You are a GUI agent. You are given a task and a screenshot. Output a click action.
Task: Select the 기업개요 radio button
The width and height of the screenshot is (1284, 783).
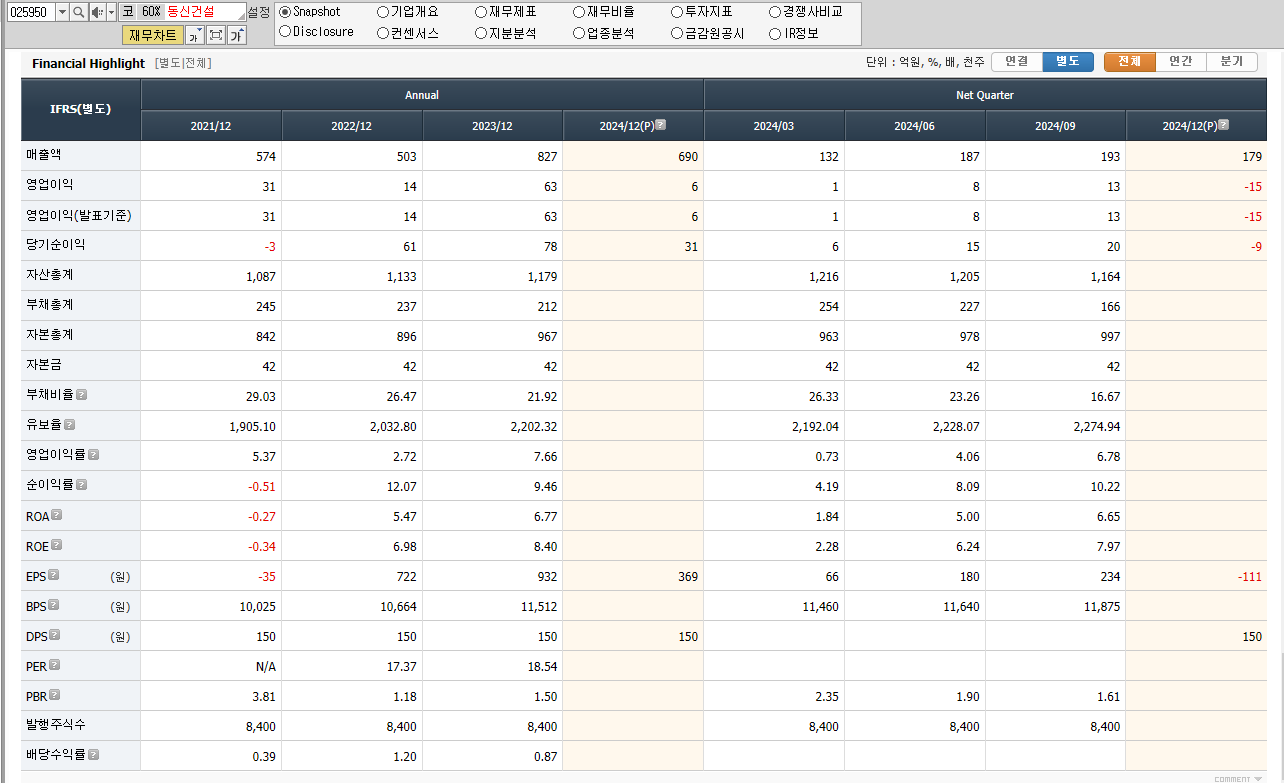[383, 12]
